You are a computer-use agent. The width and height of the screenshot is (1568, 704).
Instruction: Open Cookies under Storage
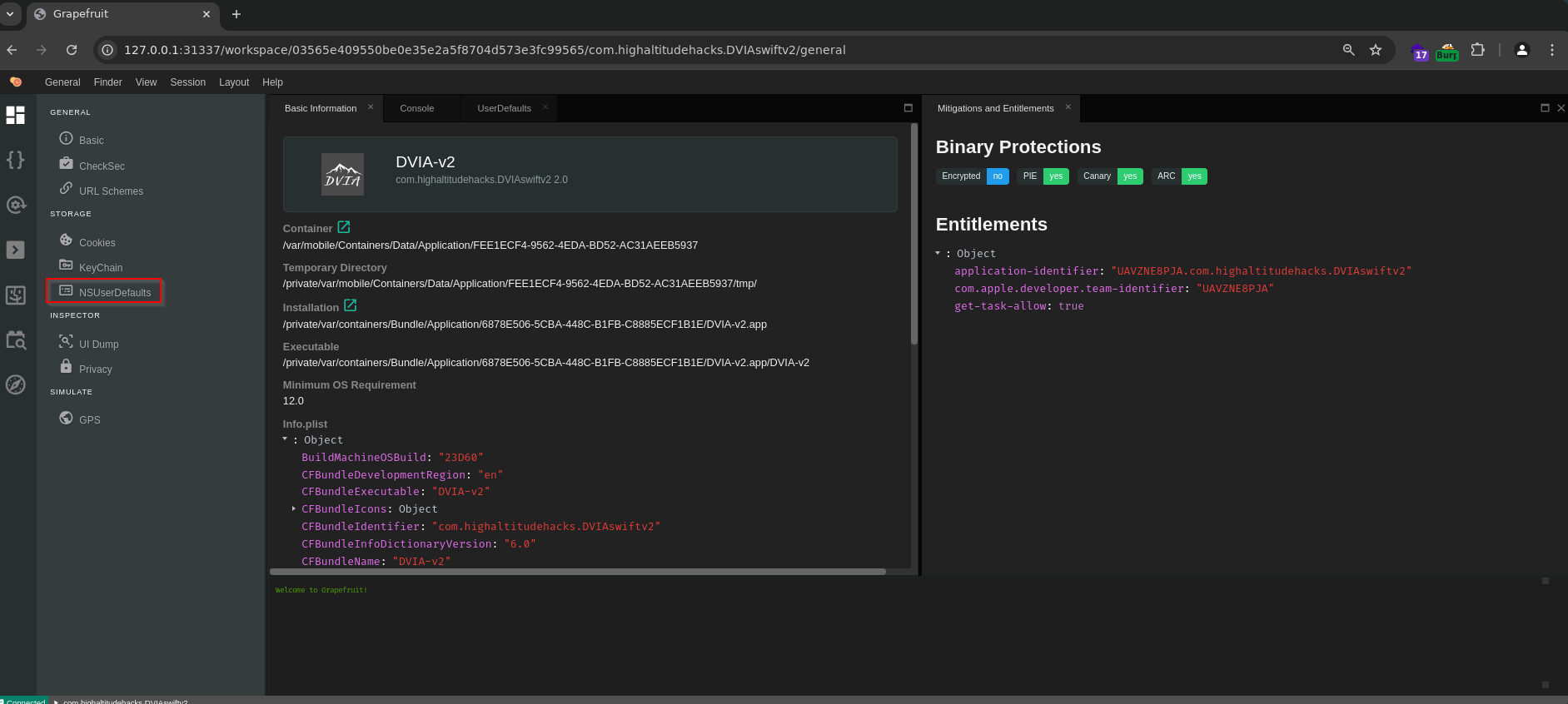87,241
